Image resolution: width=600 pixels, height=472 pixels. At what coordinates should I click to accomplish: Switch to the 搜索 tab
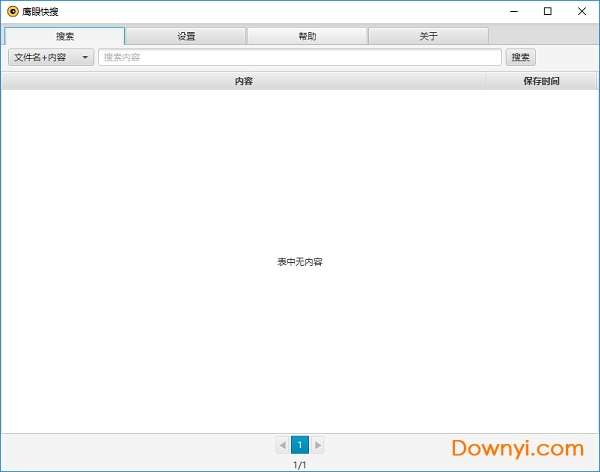[64, 36]
